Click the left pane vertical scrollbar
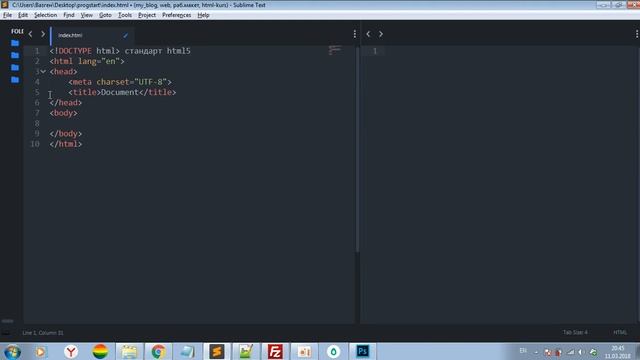Image resolution: width=640 pixels, height=360 pixels. [x=358, y=149]
